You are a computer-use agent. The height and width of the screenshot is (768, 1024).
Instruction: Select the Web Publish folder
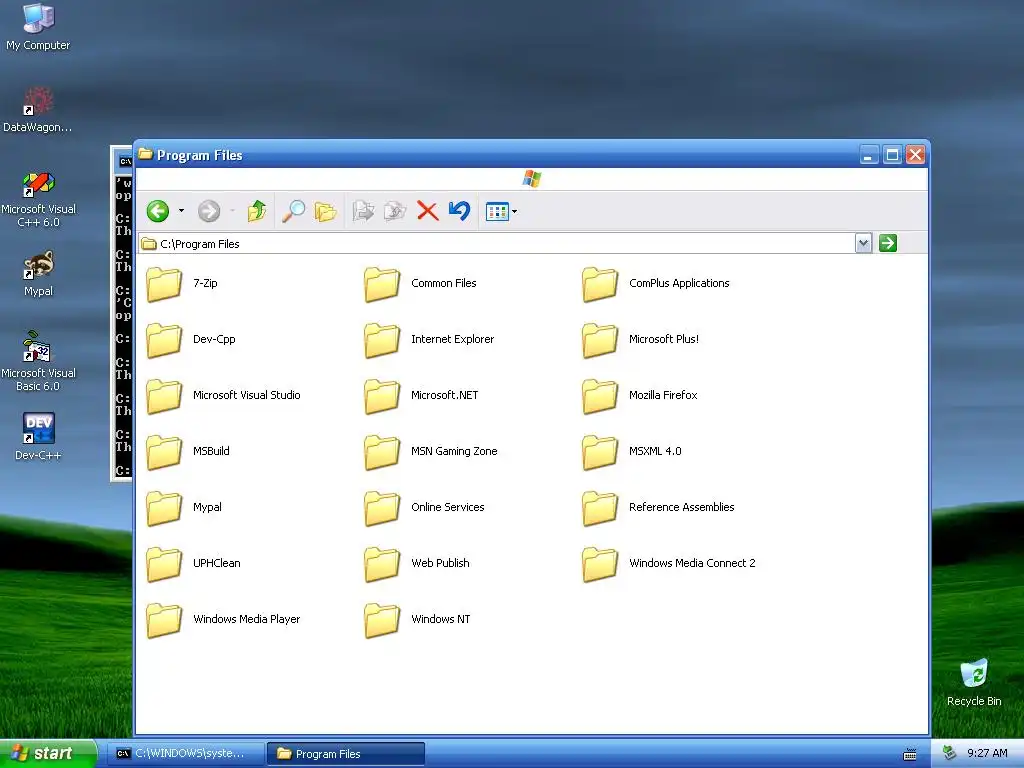pos(417,564)
